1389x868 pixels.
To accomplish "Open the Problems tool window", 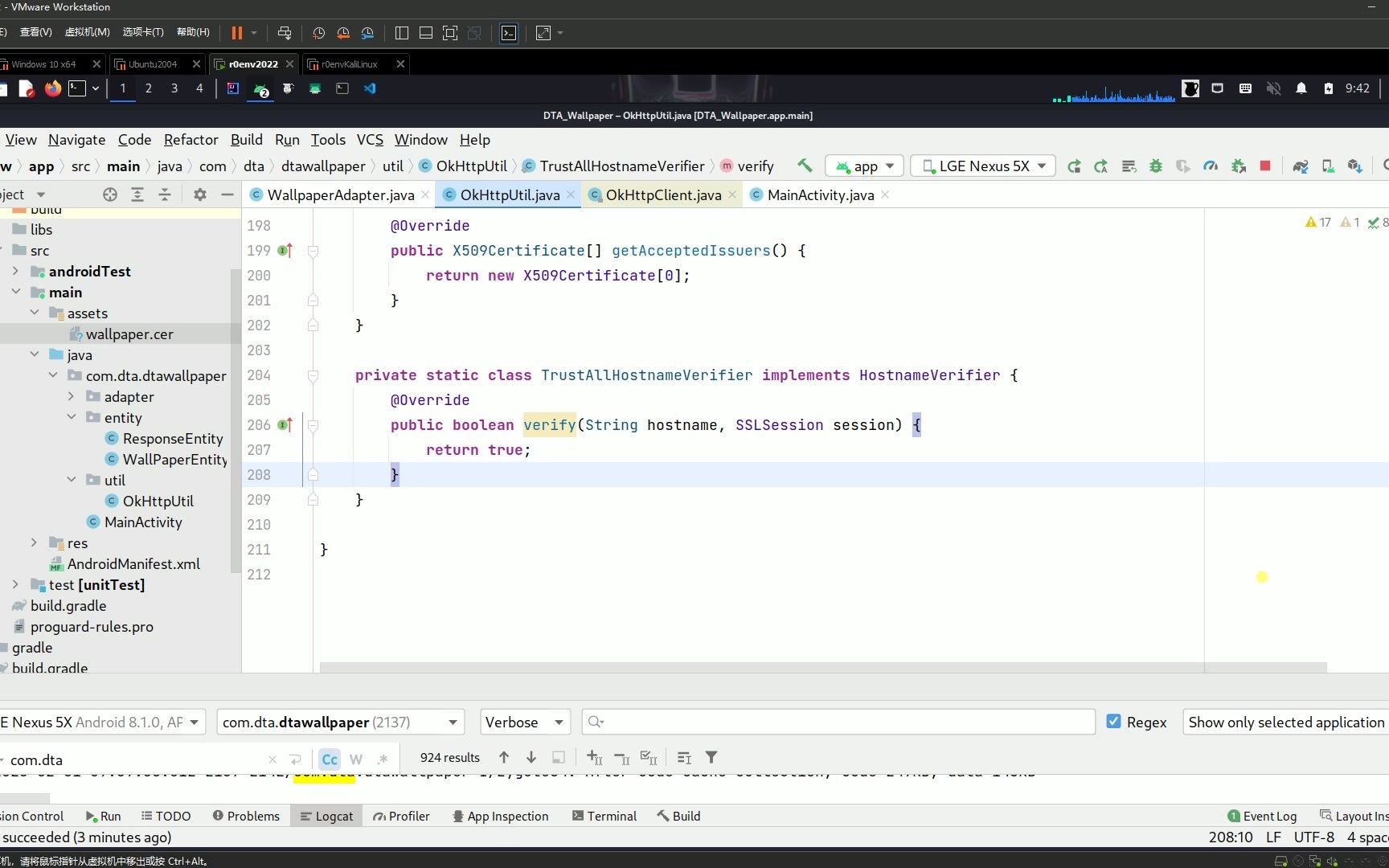I will [x=246, y=816].
